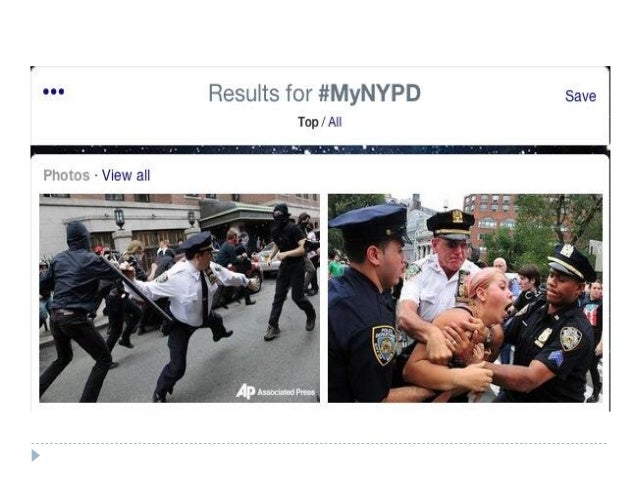Image resolution: width=638 pixels, height=479 pixels.
Task: Click the #MyNYPD hashtag in the title
Action: pyautogui.click(x=369, y=93)
